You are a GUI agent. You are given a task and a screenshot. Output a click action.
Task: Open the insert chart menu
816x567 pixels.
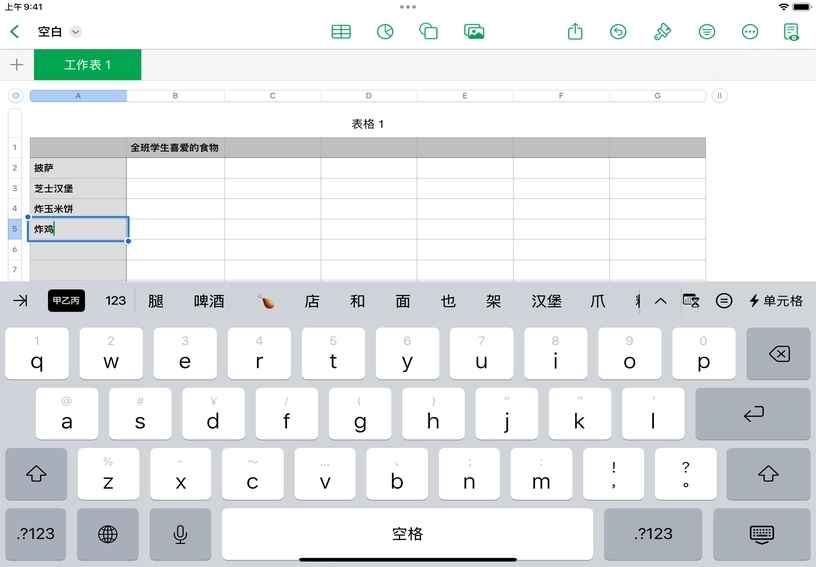[x=385, y=32]
